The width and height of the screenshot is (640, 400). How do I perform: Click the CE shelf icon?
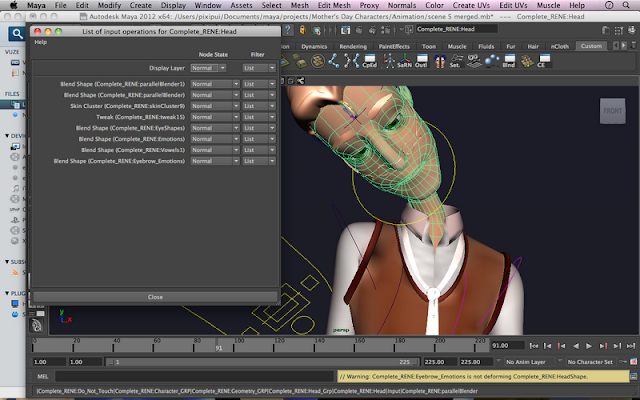[x=544, y=61]
